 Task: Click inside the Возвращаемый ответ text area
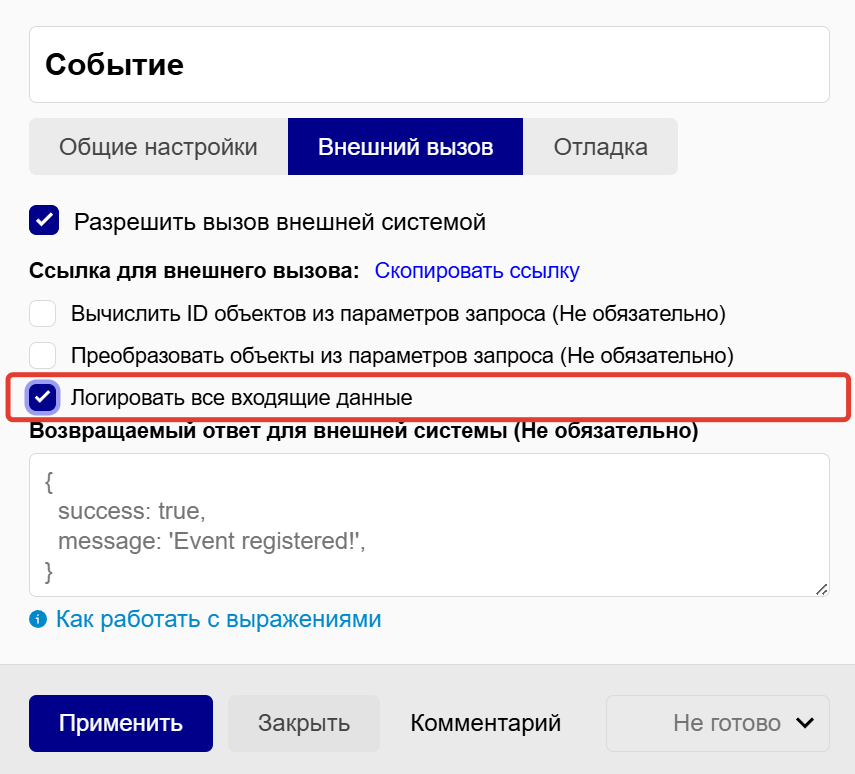(x=429, y=525)
